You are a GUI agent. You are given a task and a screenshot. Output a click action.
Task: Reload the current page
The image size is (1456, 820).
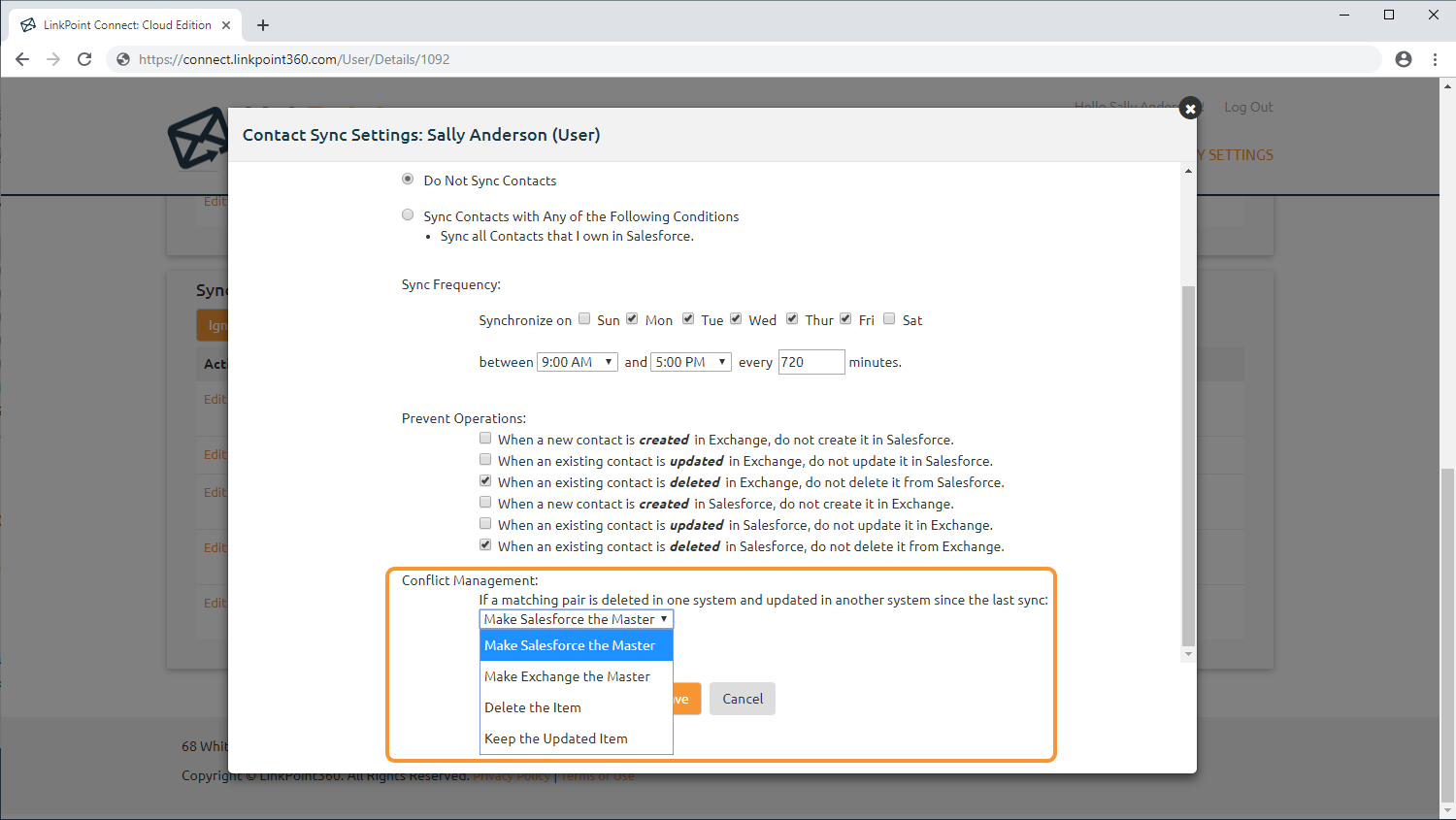[x=84, y=59]
